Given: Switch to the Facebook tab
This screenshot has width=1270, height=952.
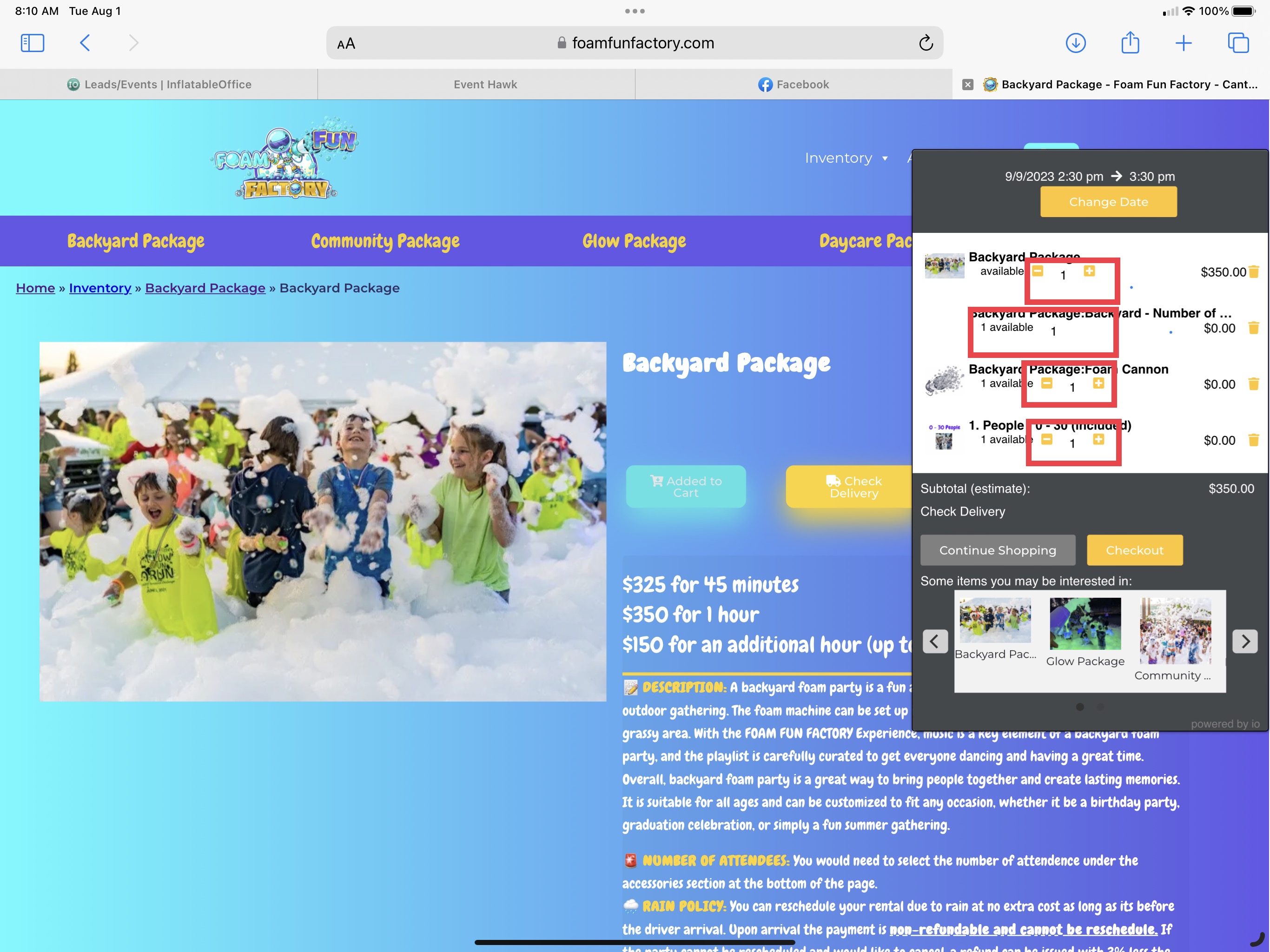Looking at the screenshot, I should pos(794,85).
